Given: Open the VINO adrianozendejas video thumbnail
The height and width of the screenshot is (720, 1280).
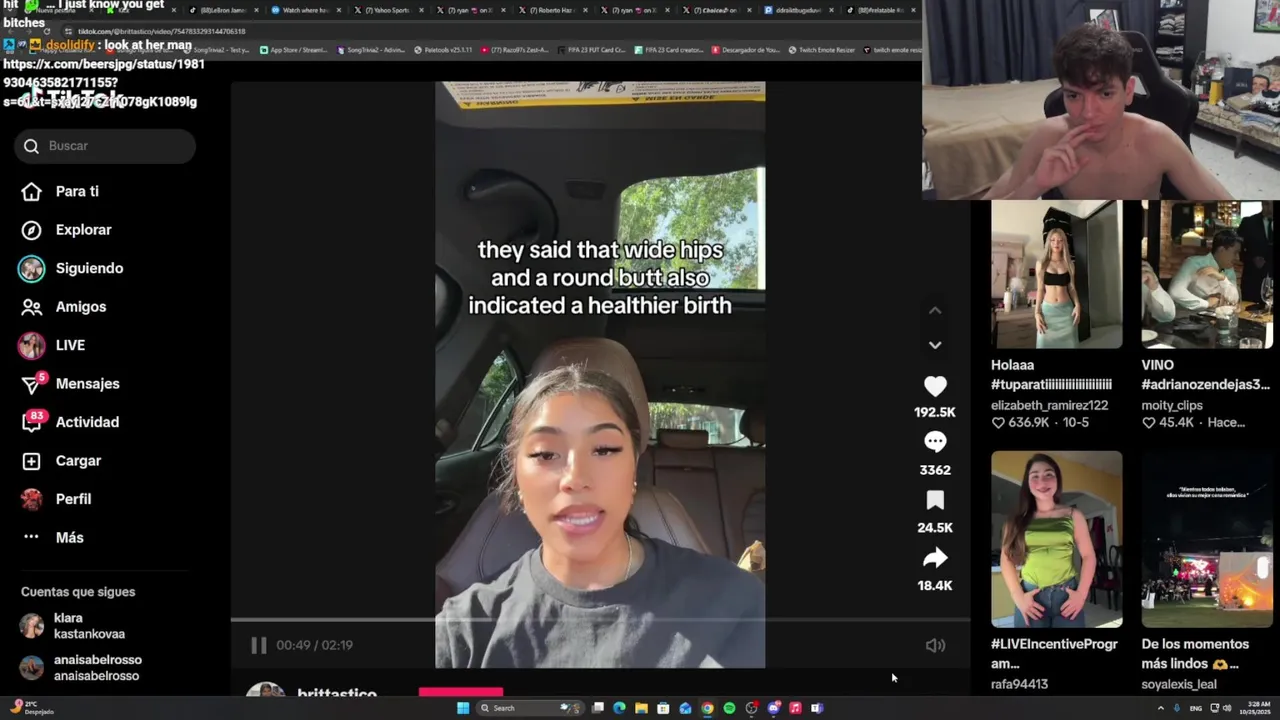Looking at the screenshot, I should (1207, 274).
